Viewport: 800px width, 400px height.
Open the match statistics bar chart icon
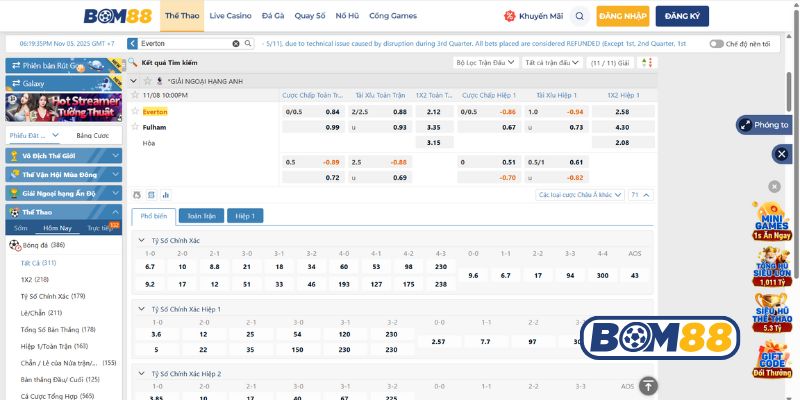165,195
